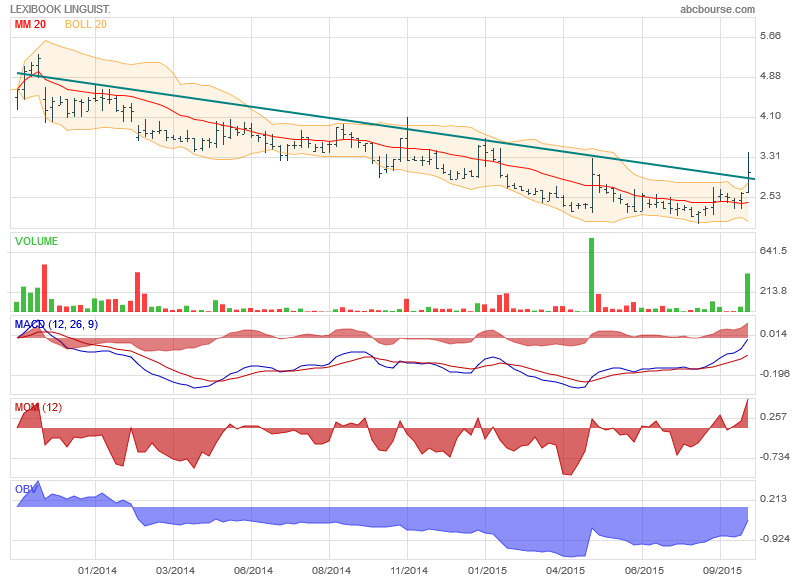Click the -0.196 MACD axis value
Screen dimensions: 800x580
tap(774, 374)
